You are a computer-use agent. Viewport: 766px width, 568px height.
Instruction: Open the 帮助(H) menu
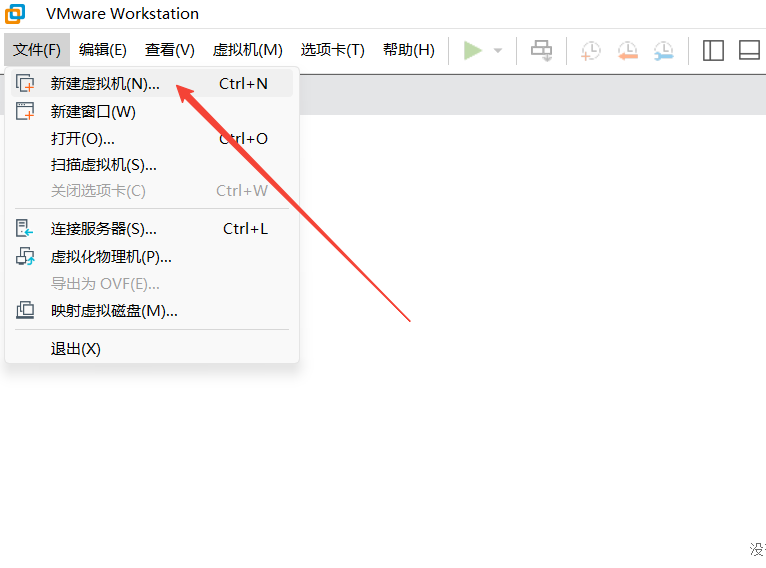[x=409, y=50]
